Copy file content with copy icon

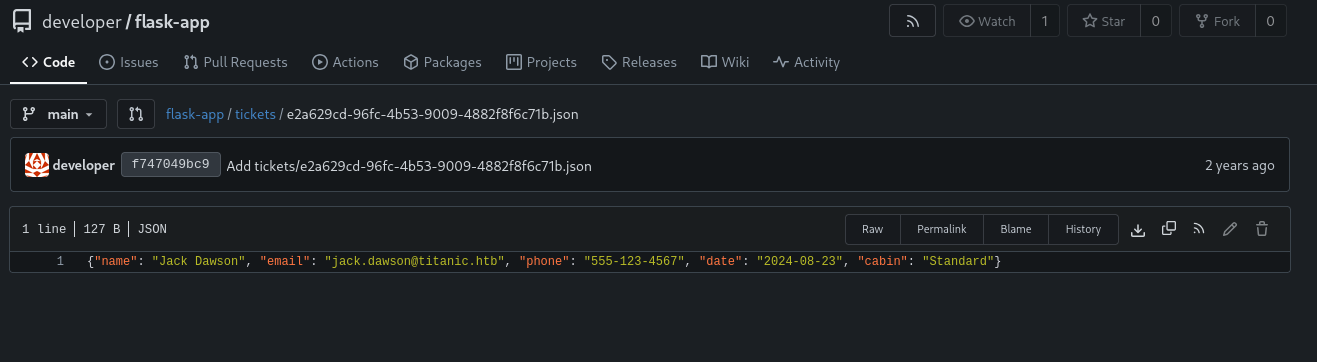coord(1169,229)
